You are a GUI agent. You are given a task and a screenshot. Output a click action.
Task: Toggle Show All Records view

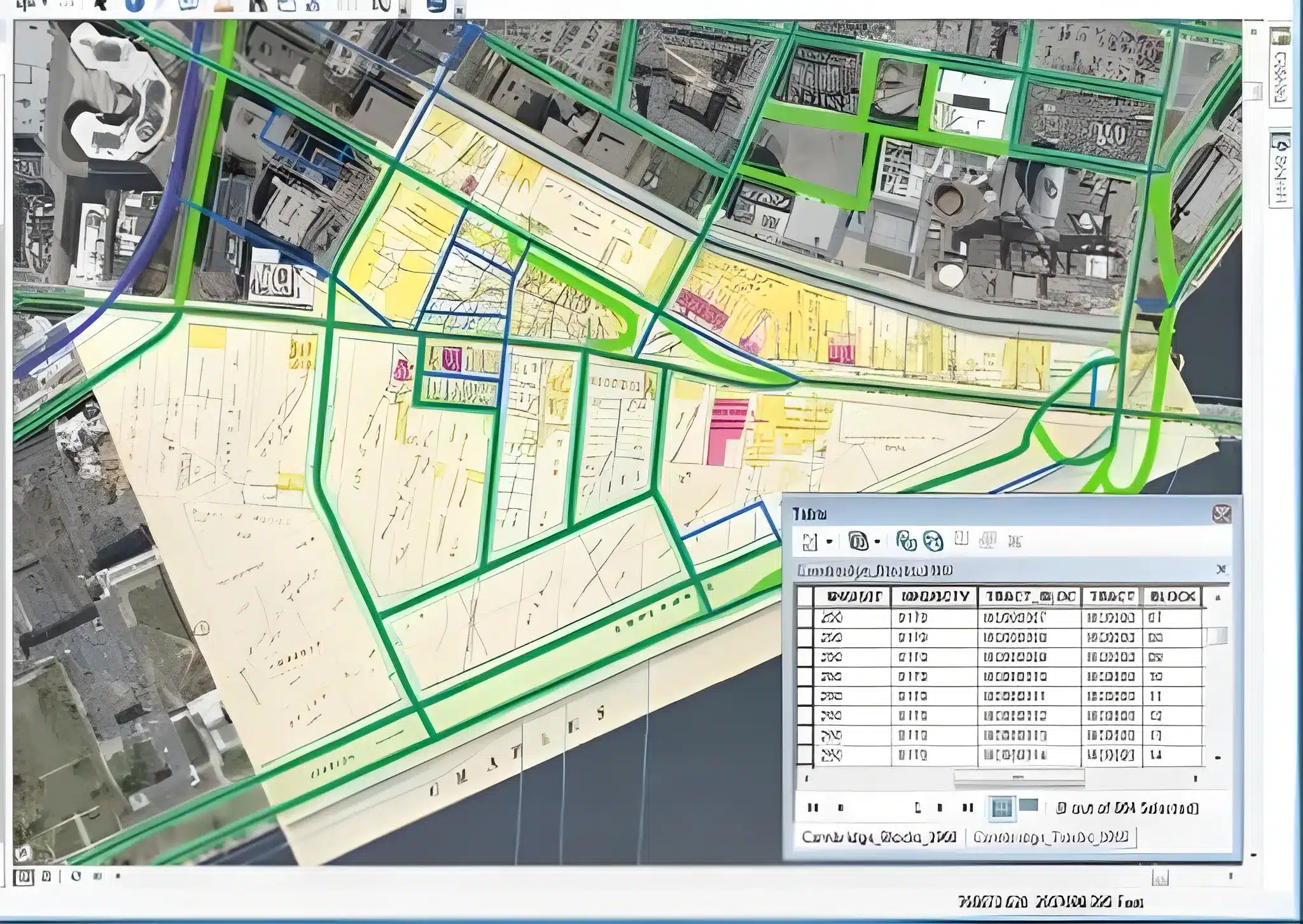click(x=1001, y=808)
